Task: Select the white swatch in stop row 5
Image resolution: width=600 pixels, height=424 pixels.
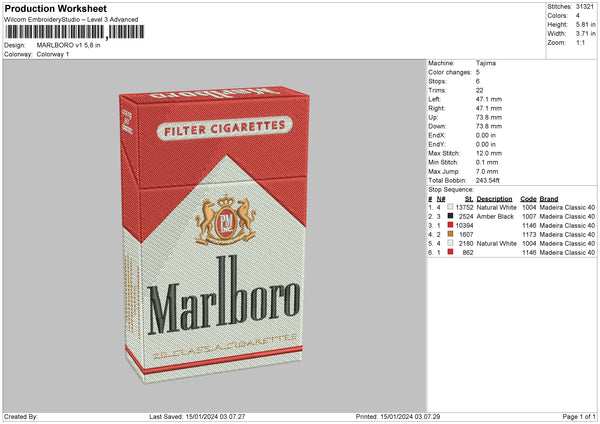Action: pos(450,243)
